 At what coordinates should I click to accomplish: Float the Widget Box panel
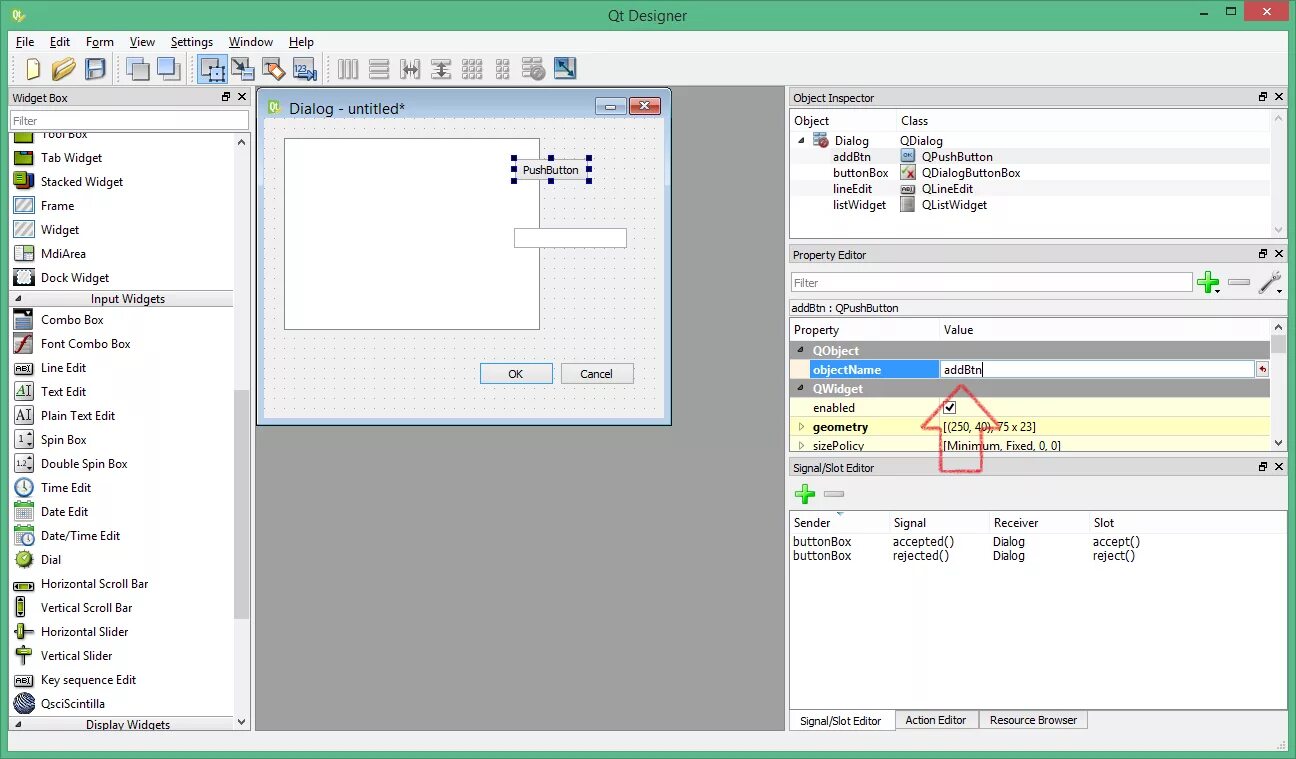click(226, 97)
